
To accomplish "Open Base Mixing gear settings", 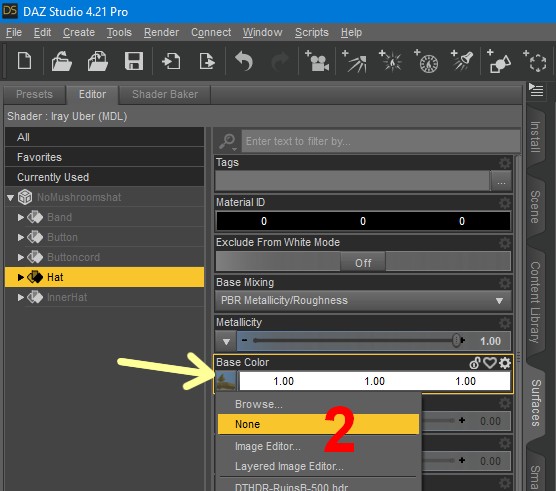I will [505, 283].
